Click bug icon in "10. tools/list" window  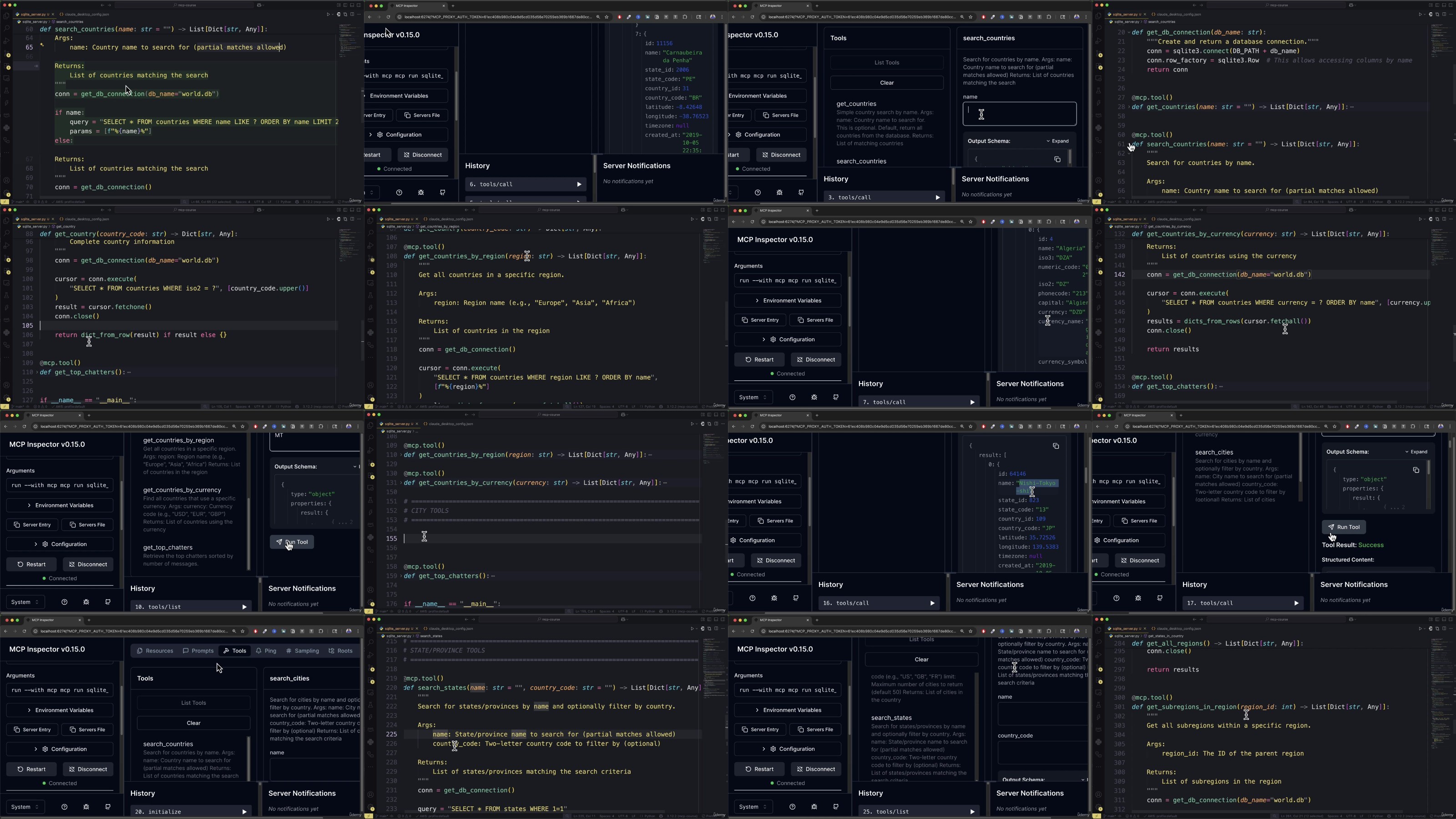(x=86, y=602)
